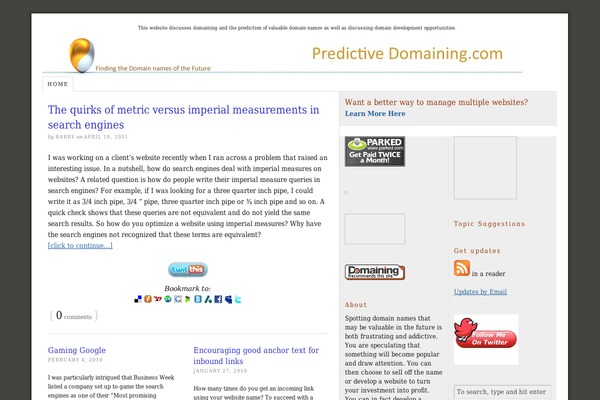Share the post on MySpace

228,299
